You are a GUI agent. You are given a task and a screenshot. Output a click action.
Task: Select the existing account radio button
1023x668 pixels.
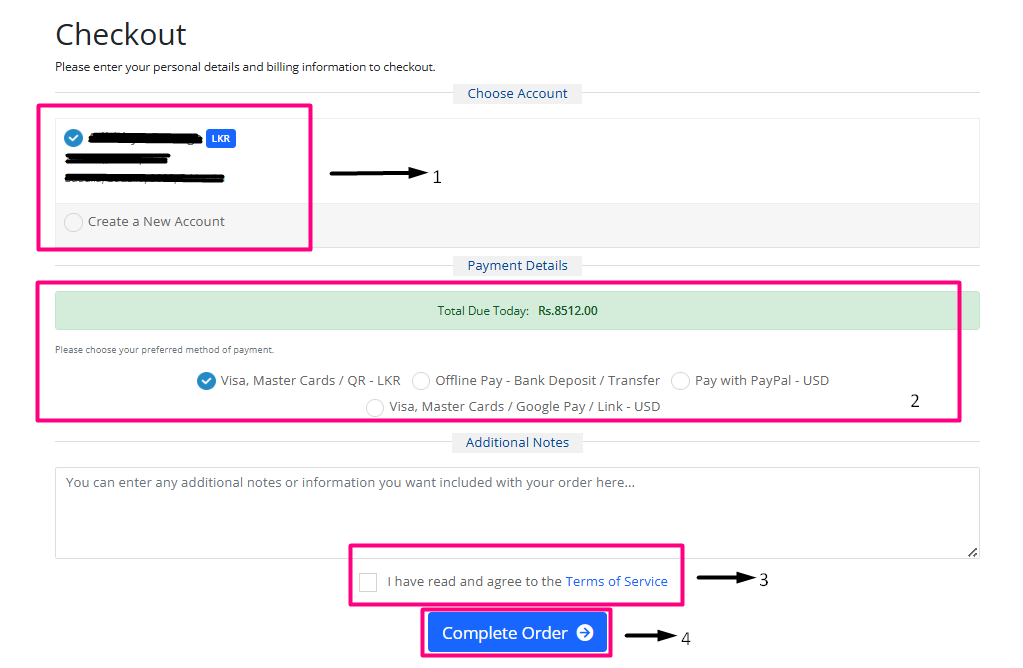73,138
